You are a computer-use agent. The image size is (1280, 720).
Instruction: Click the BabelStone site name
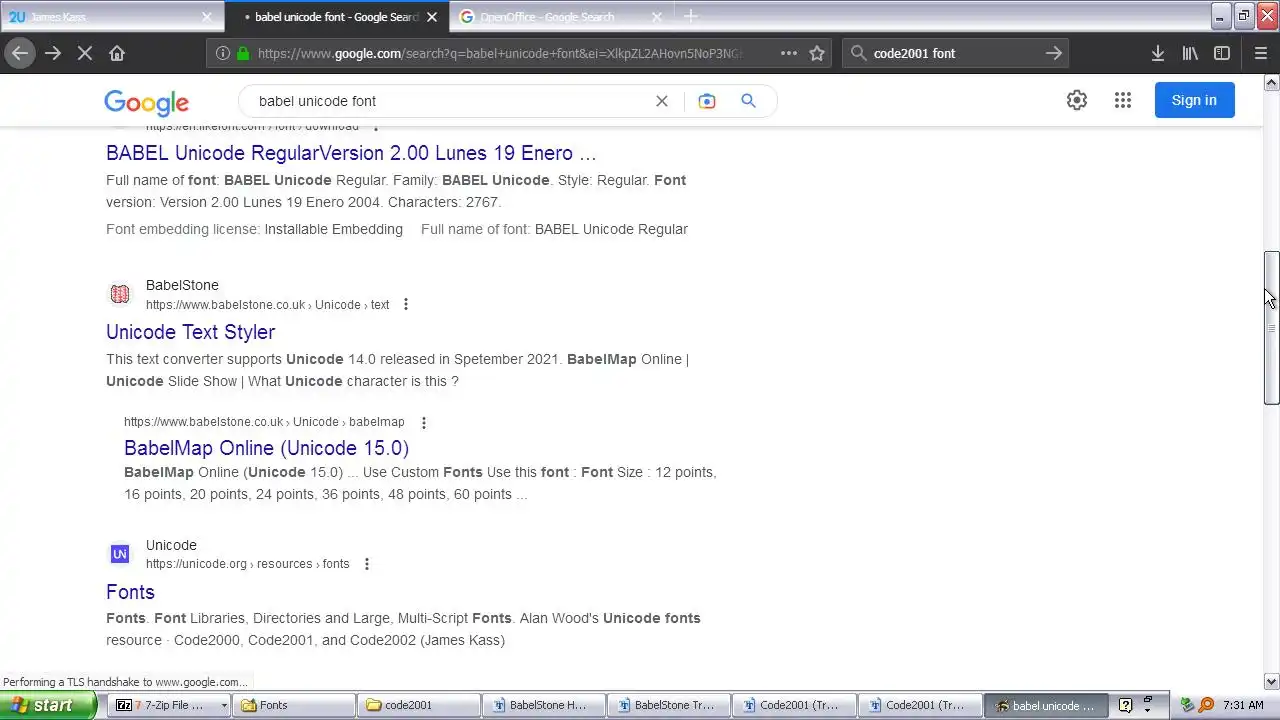(182, 285)
